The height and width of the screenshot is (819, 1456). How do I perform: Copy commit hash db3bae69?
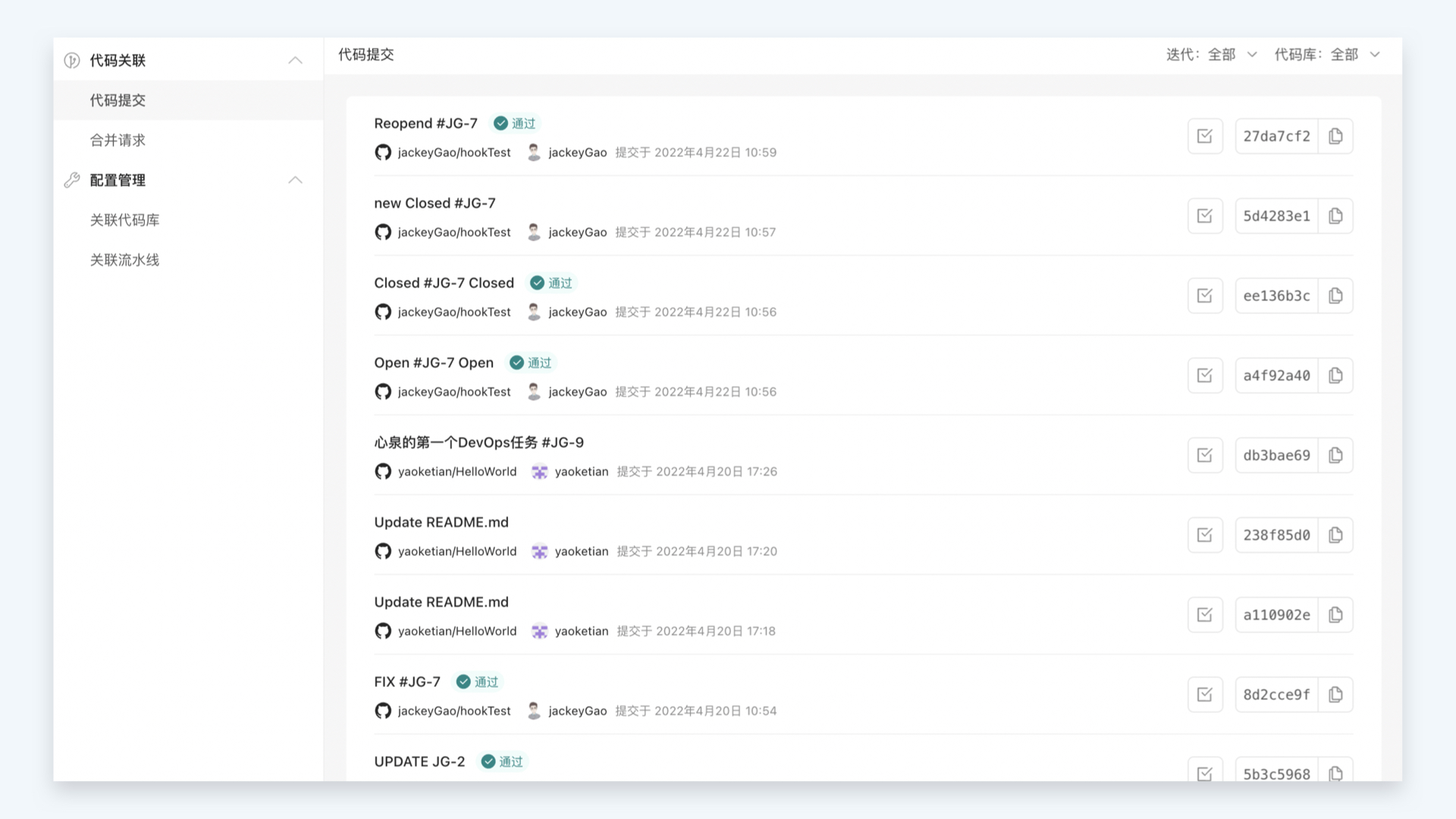(1335, 455)
